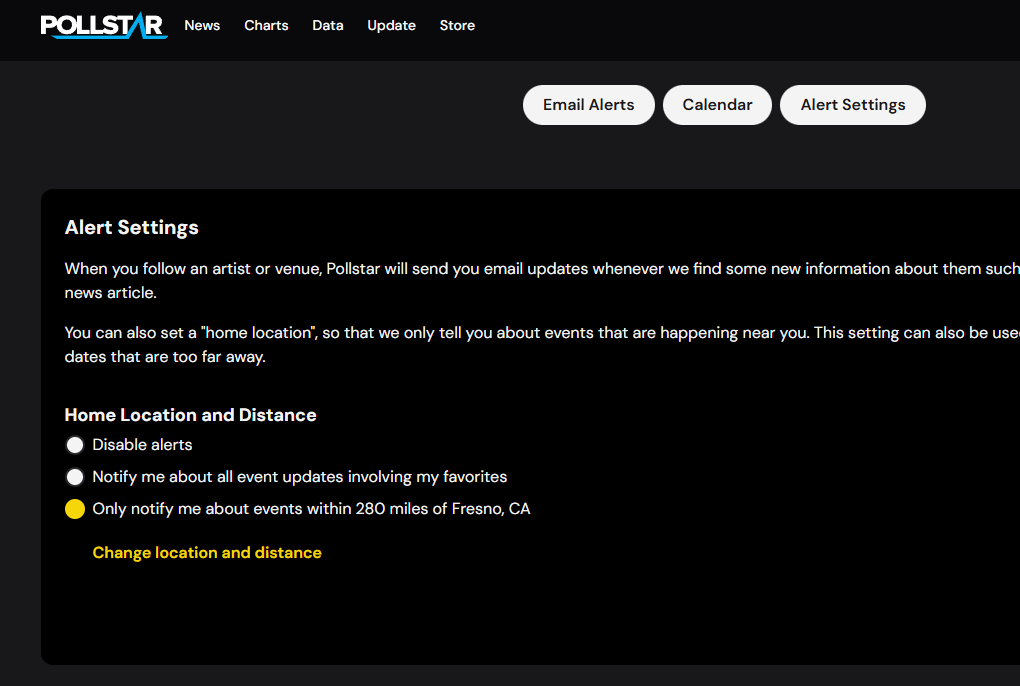Select only notify within 280 miles option
The image size is (1020, 686).
click(x=75, y=508)
